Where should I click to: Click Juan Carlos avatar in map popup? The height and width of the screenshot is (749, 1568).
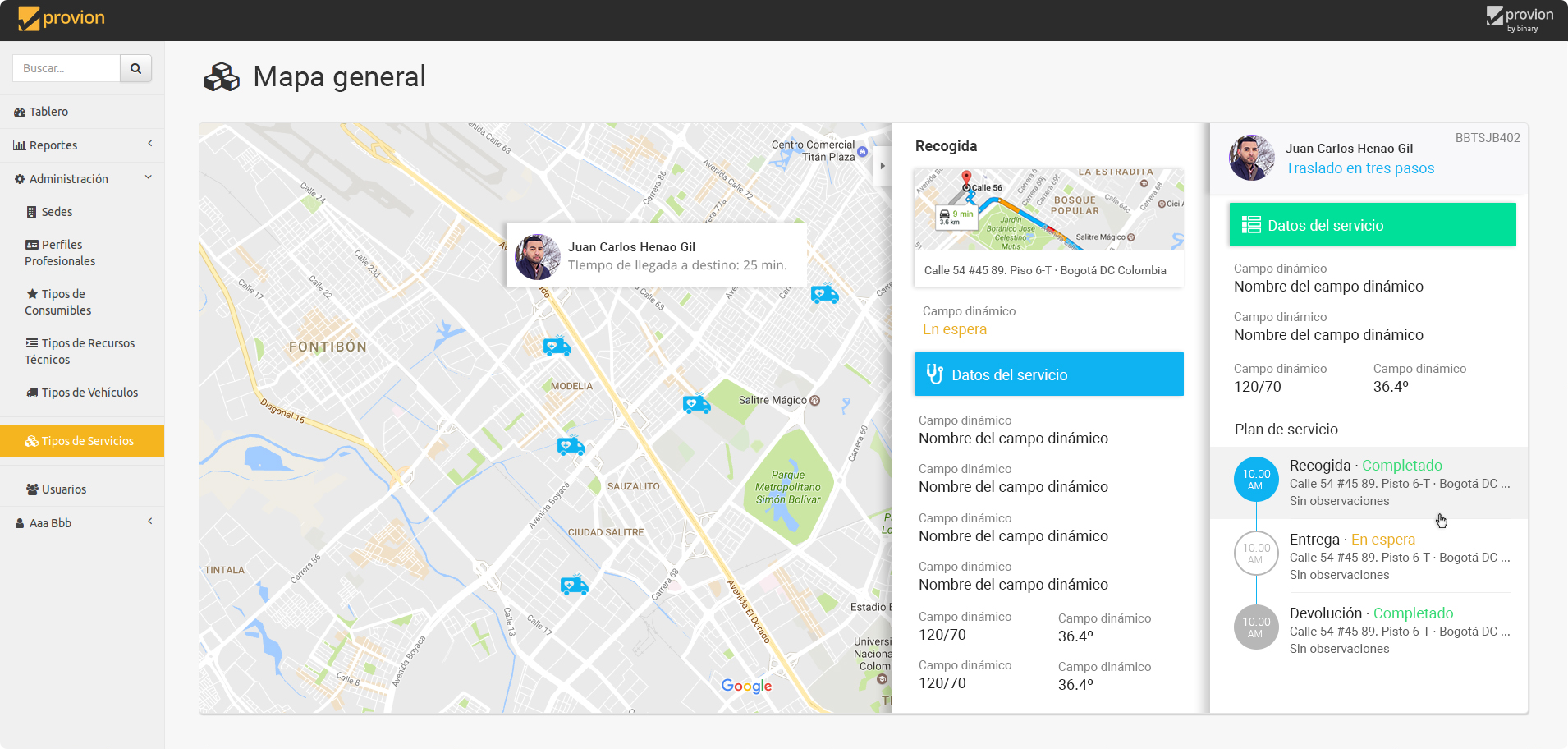[538, 257]
